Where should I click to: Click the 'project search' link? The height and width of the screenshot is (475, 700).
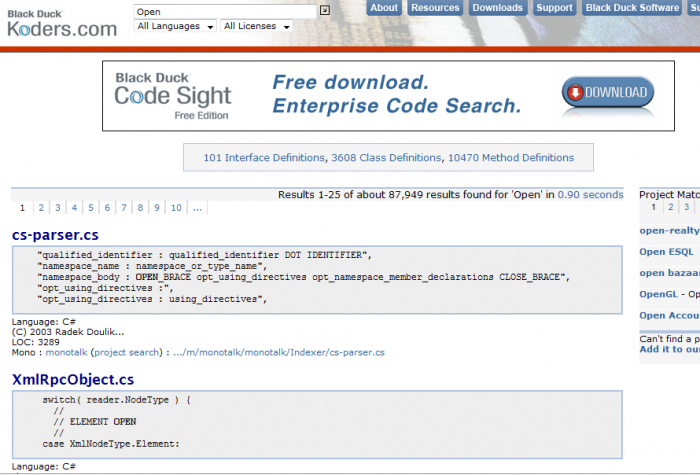pyautogui.click(x=126, y=352)
